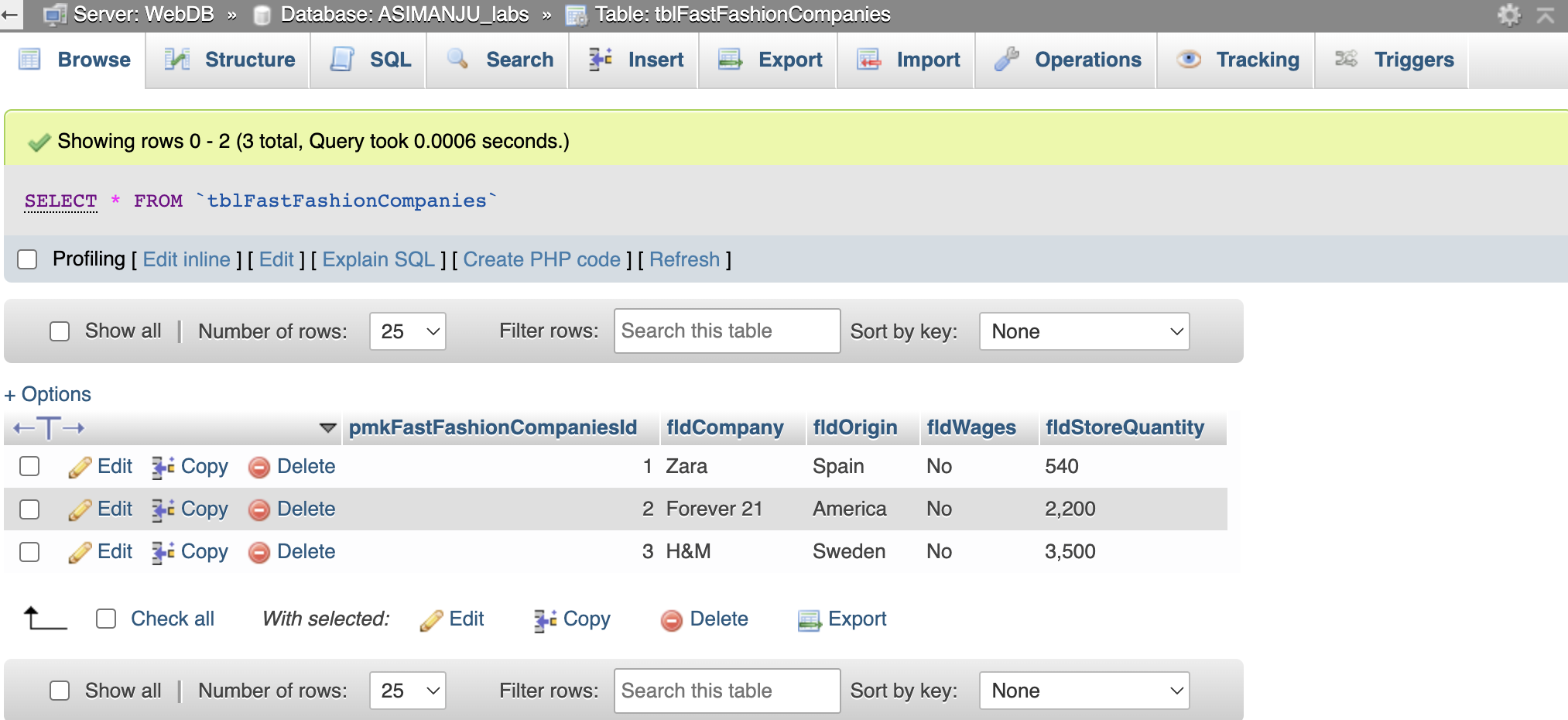Click the Insert tab icon
Image resolution: width=1568 pixels, height=720 pixels.
click(601, 59)
